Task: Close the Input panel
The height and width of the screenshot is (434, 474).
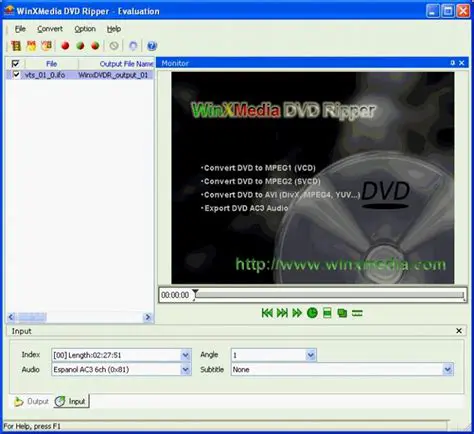Action: (x=459, y=331)
